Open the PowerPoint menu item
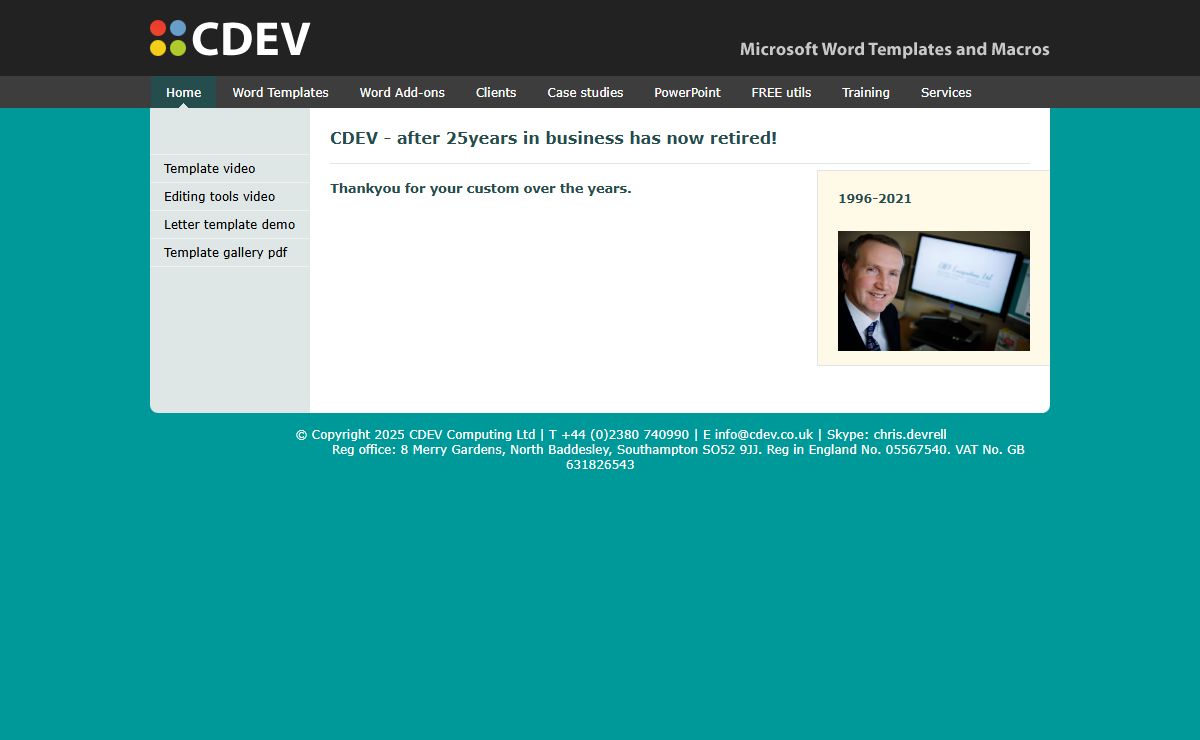Viewport: 1200px width, 740px height. pos(687,92)
